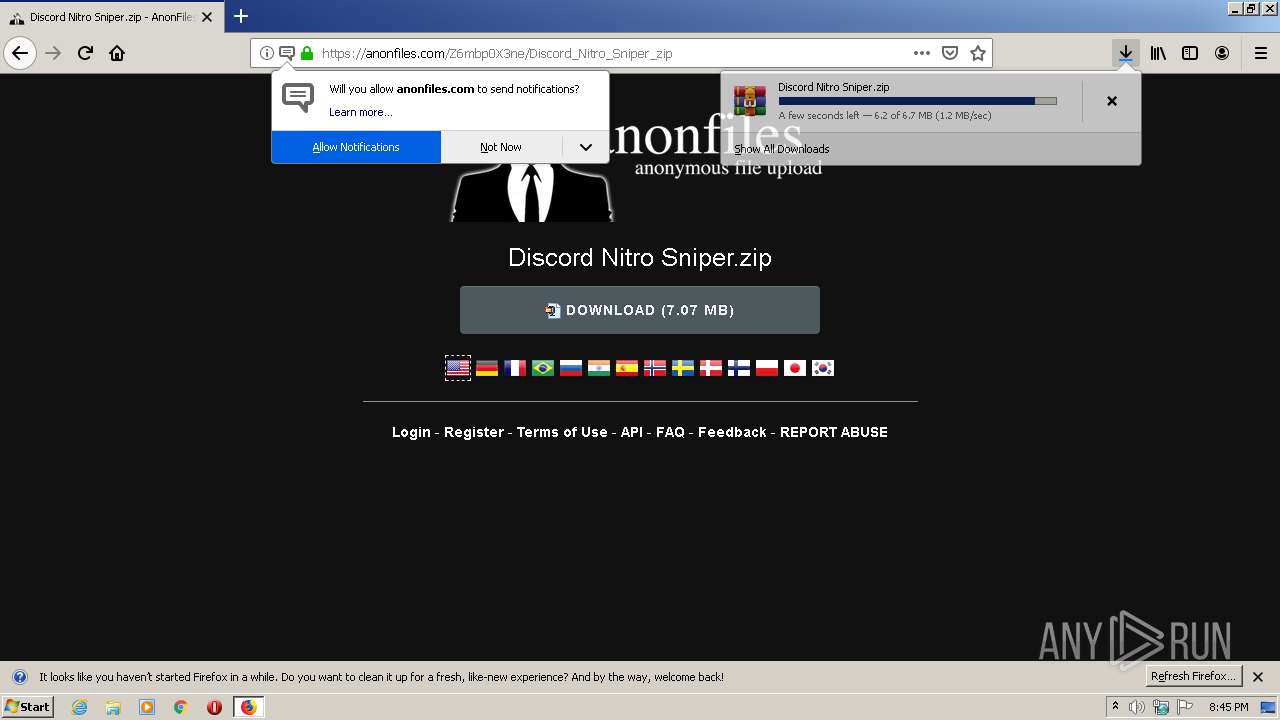
Task: Open the Windows Start menu
Action: (28, 707)
